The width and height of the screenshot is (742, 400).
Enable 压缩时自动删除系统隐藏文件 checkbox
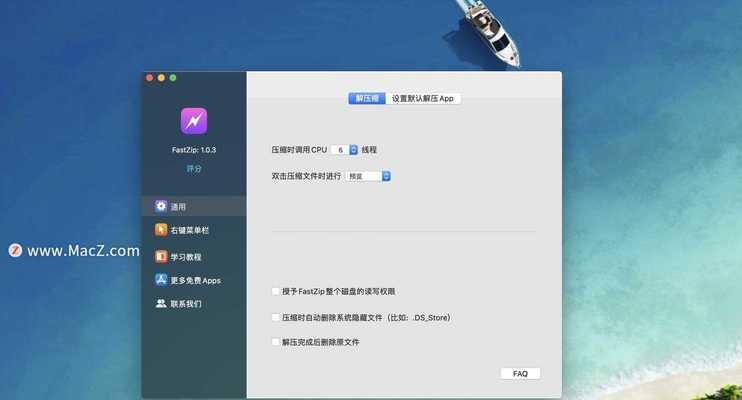click(x=275, y=317)
